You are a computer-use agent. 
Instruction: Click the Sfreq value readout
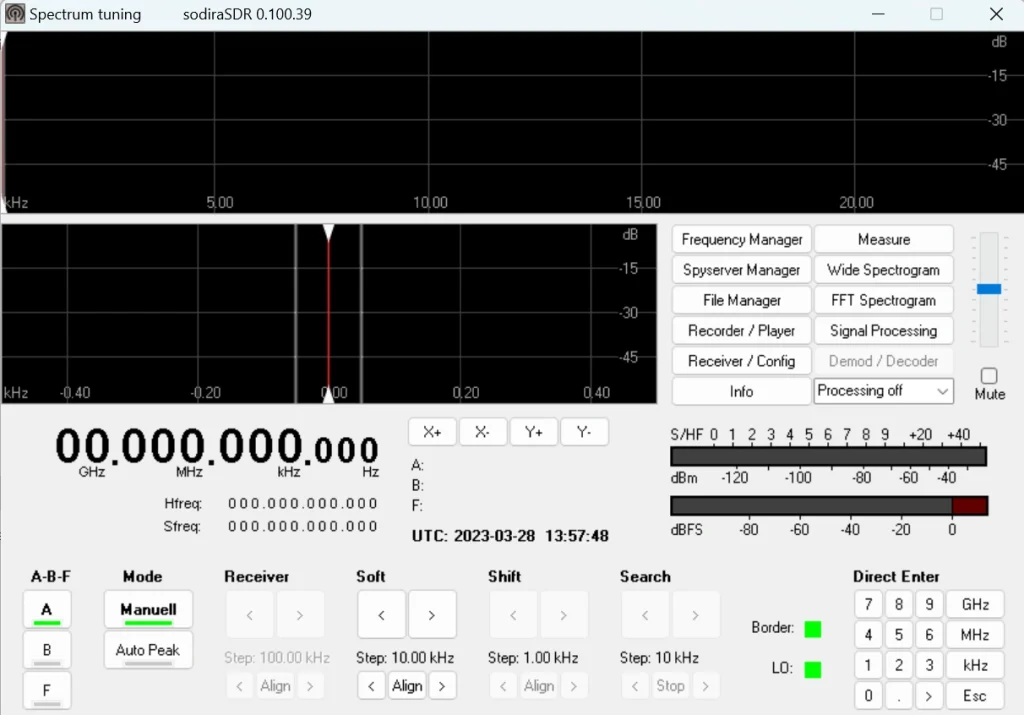tap(302, 526)
